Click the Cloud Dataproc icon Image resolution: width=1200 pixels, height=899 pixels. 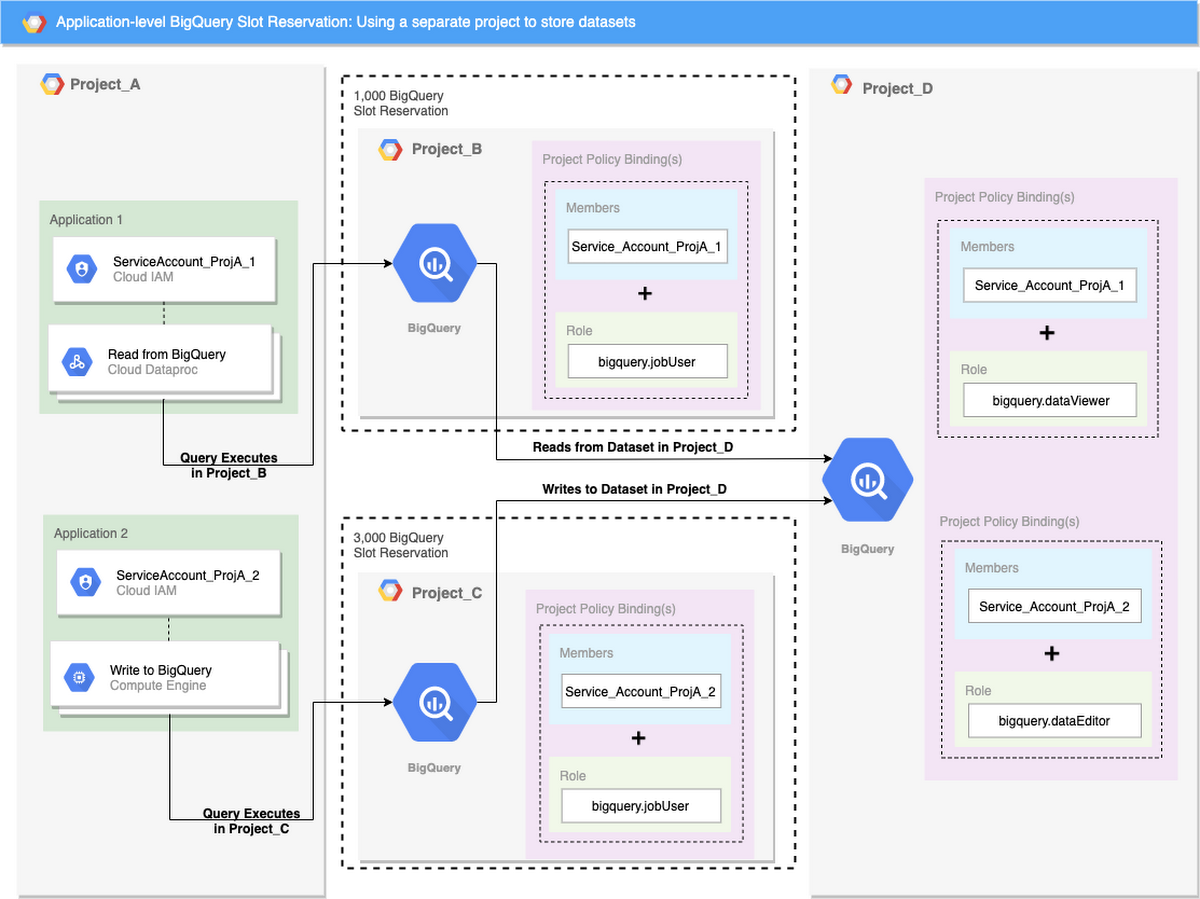[x=76, y=362]
